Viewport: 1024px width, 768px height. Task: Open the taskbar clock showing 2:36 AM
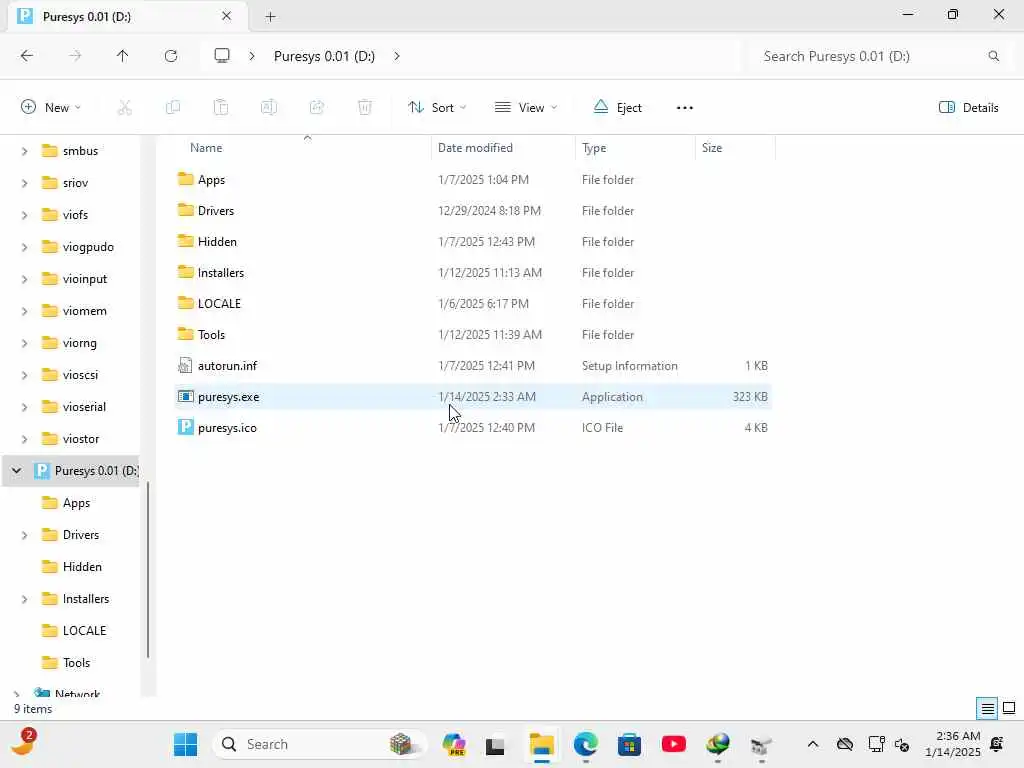click(952, 744)
